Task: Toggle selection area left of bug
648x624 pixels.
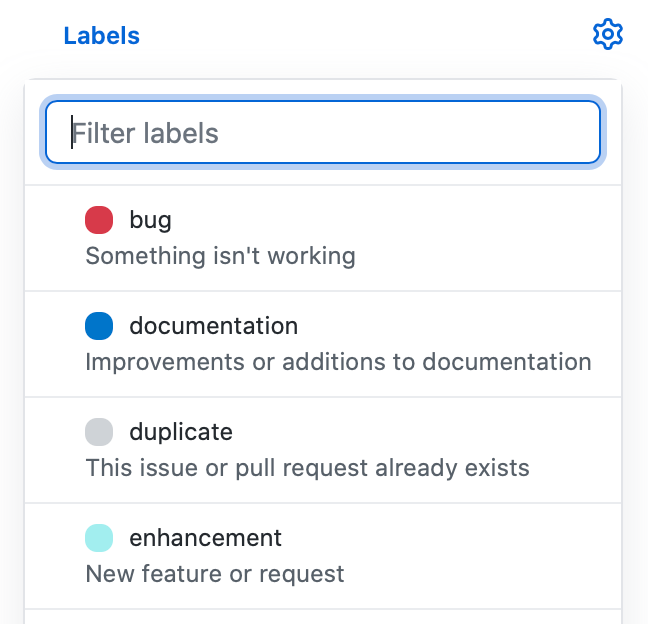Action: coord(55,238)
